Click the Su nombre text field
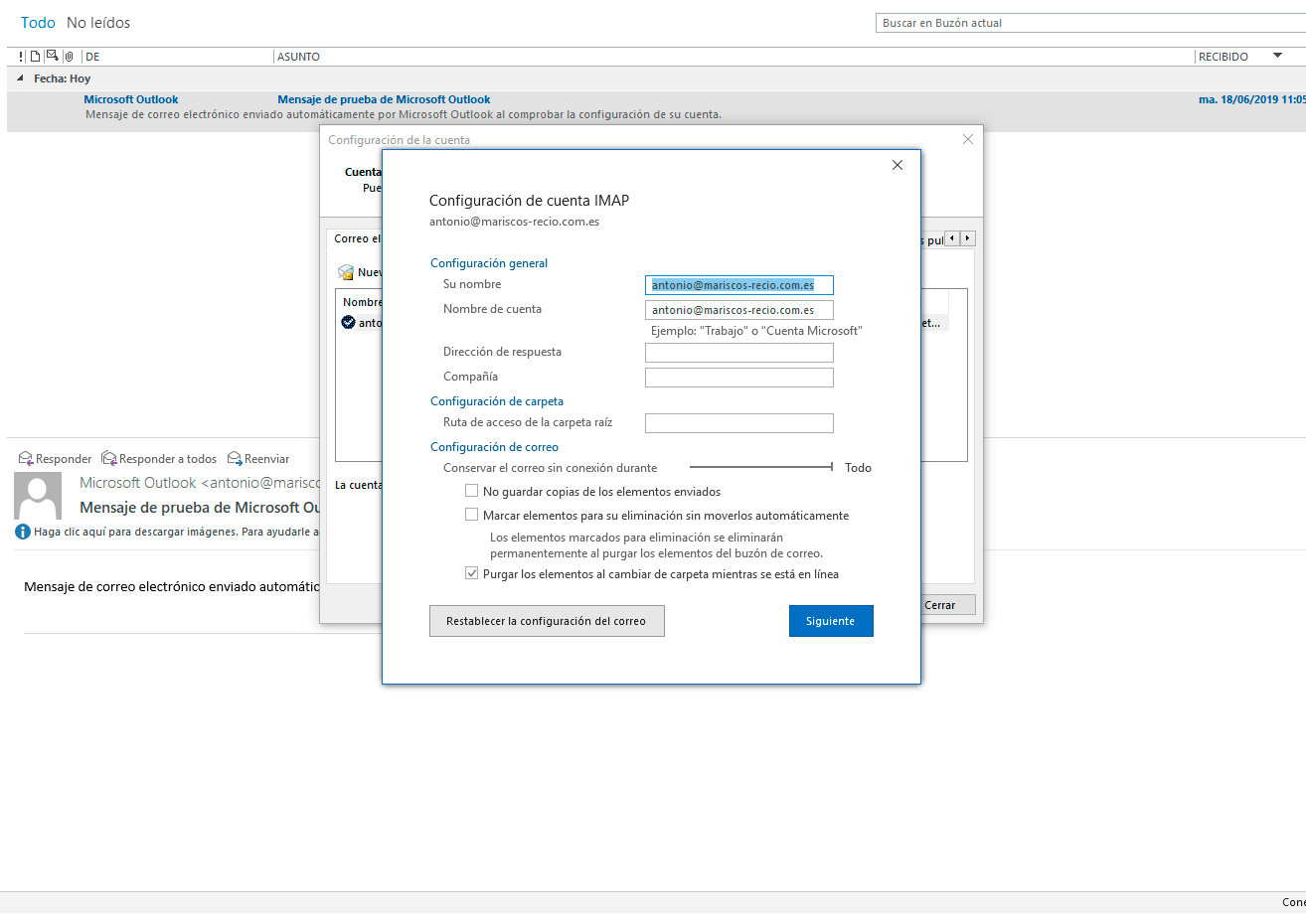 (739, 285)
